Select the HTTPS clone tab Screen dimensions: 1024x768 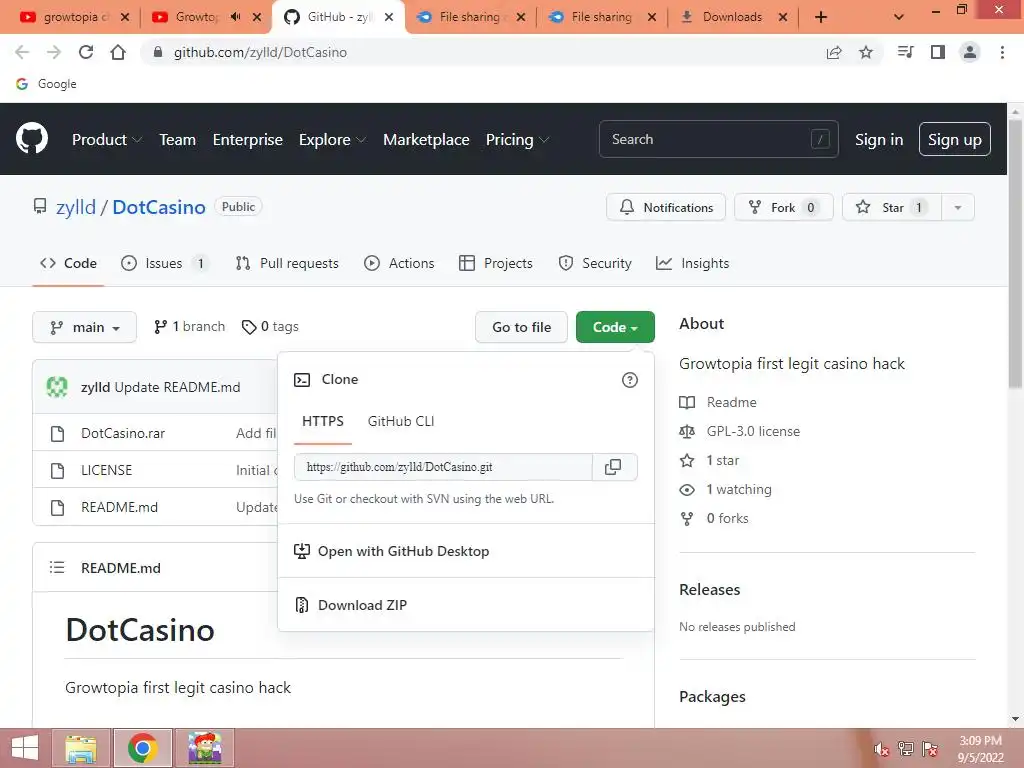323,422
